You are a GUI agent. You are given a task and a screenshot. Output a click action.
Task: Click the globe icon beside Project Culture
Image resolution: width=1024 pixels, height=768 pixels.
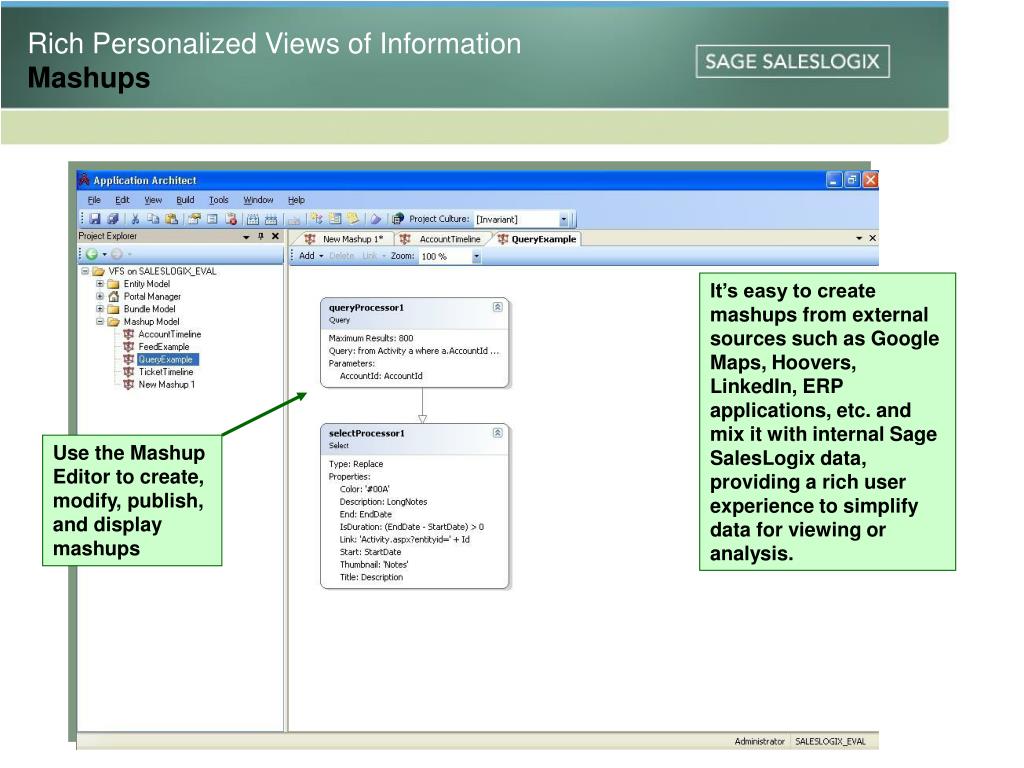398,219
